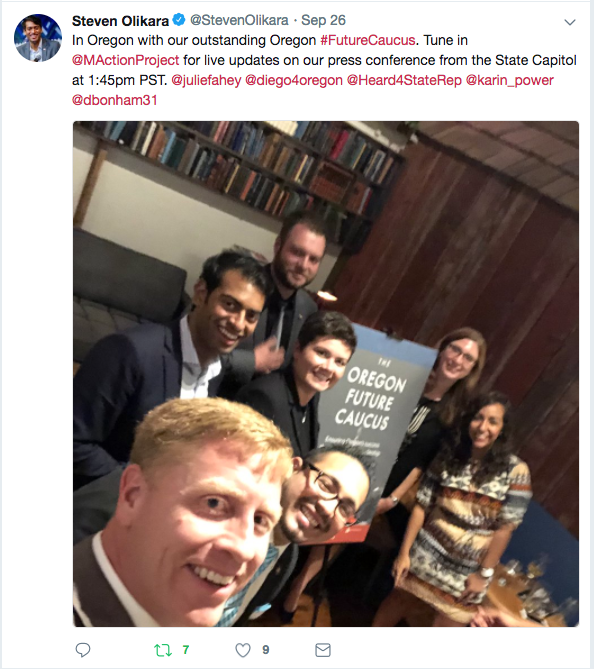Click the @StevenOlikara handle
The width and height of the screenshot is (594, 669).
point(239,20)
